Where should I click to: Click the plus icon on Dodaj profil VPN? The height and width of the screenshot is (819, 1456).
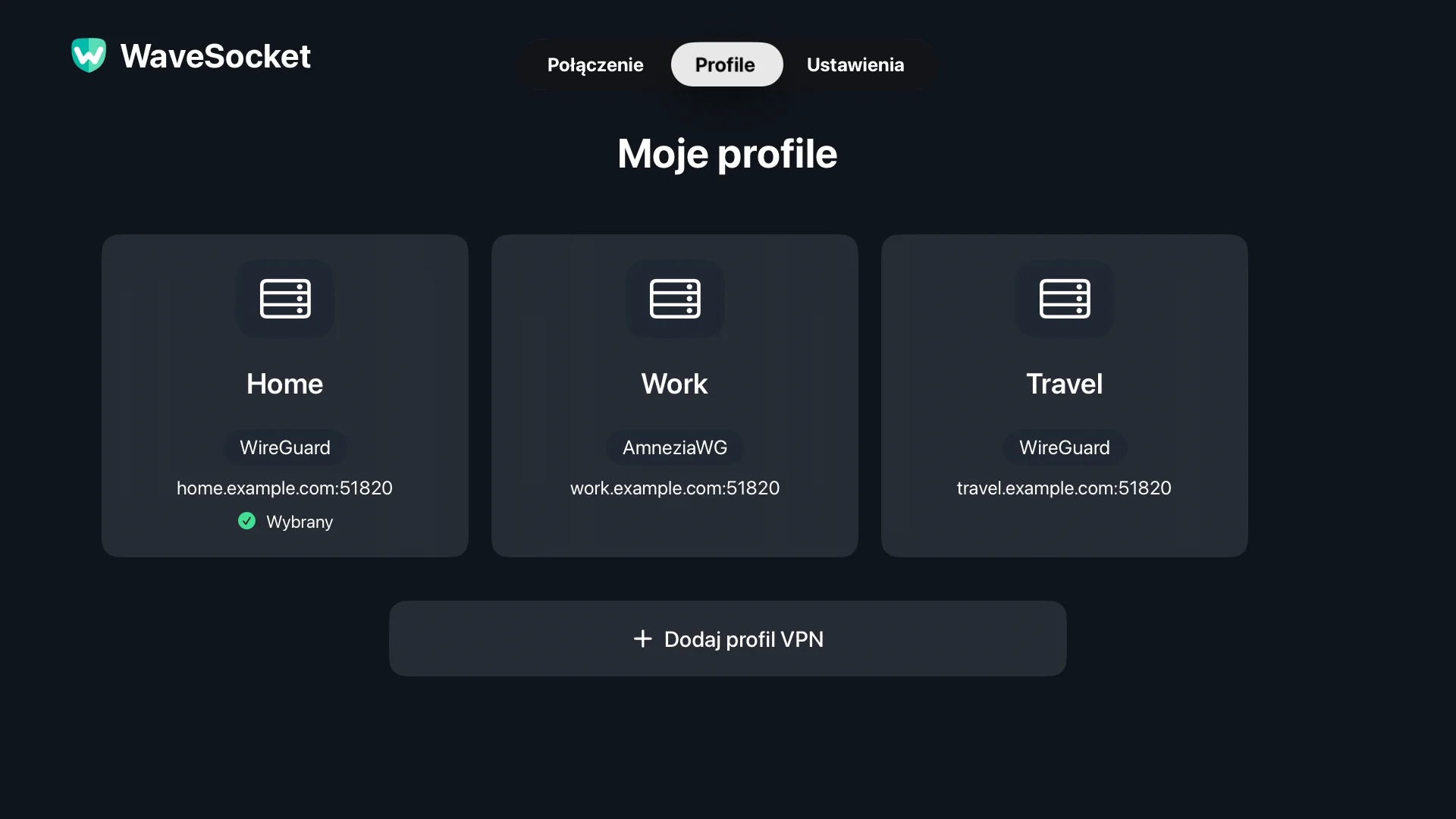click(642, 639)
